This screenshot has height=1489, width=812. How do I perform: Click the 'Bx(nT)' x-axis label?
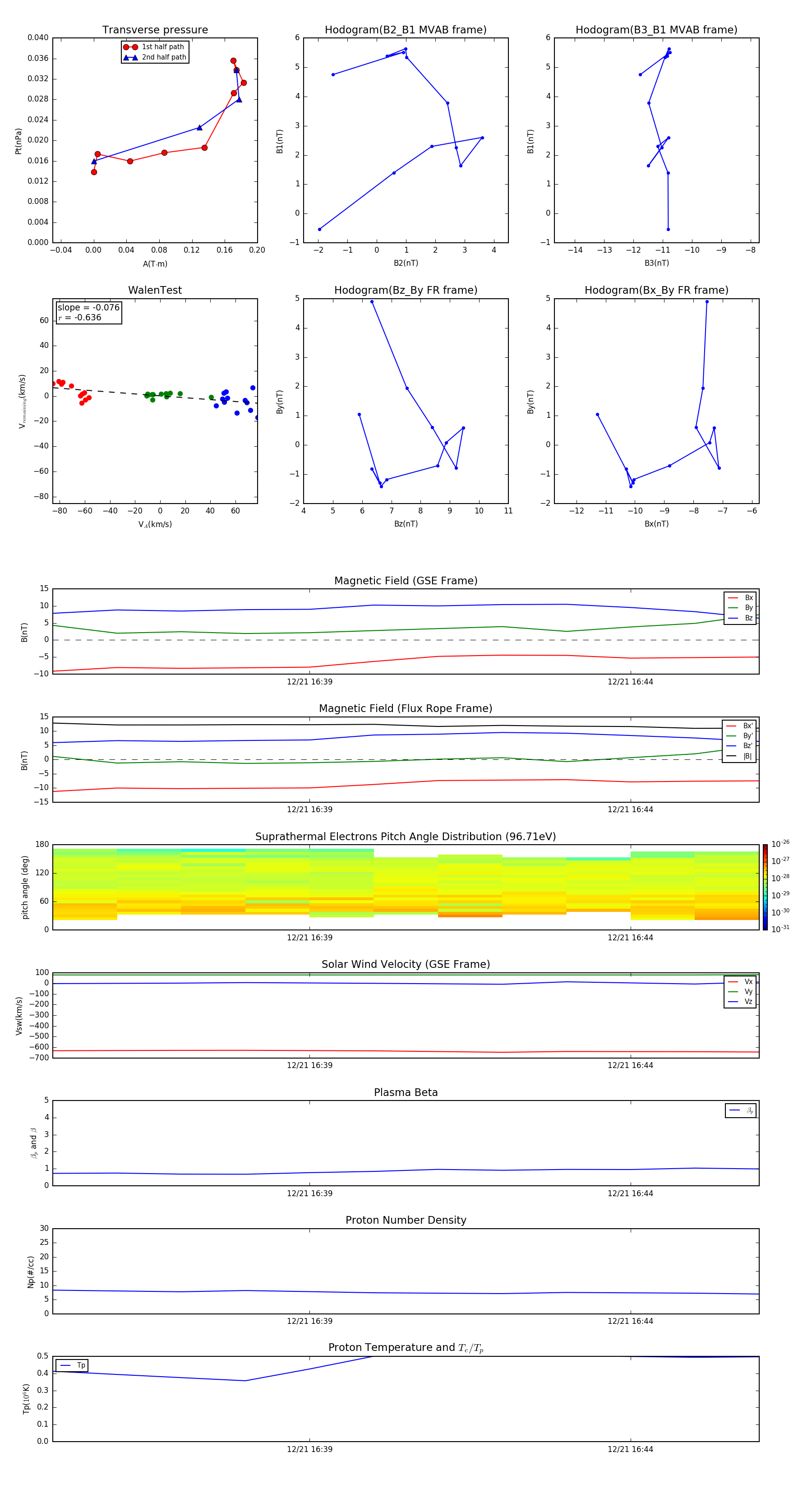point(656,524)
